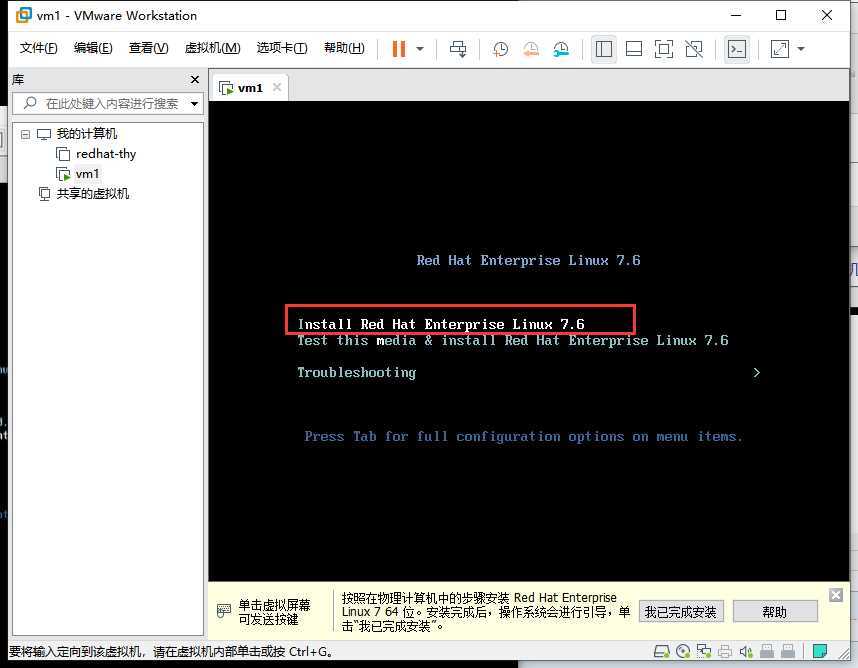Screen dimensions: 858x668
Task: Send Ctrl+Alt+Del to the virtual machine
Action: (458, 49)
